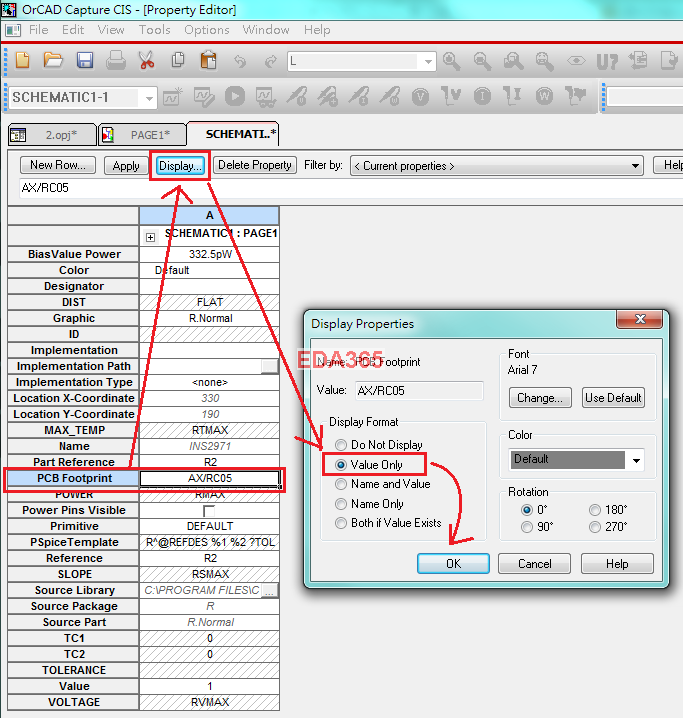
Task: Open the File menu
Action: coord(38,30)
